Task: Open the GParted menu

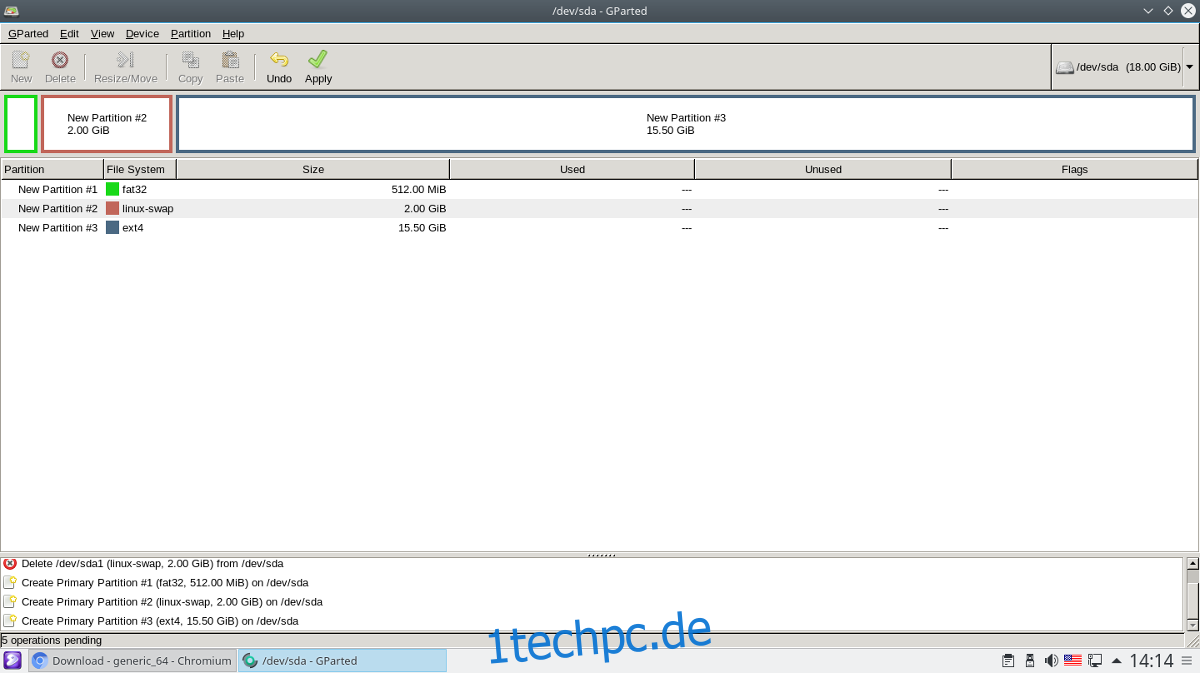Action: click(x=28, y=33)
